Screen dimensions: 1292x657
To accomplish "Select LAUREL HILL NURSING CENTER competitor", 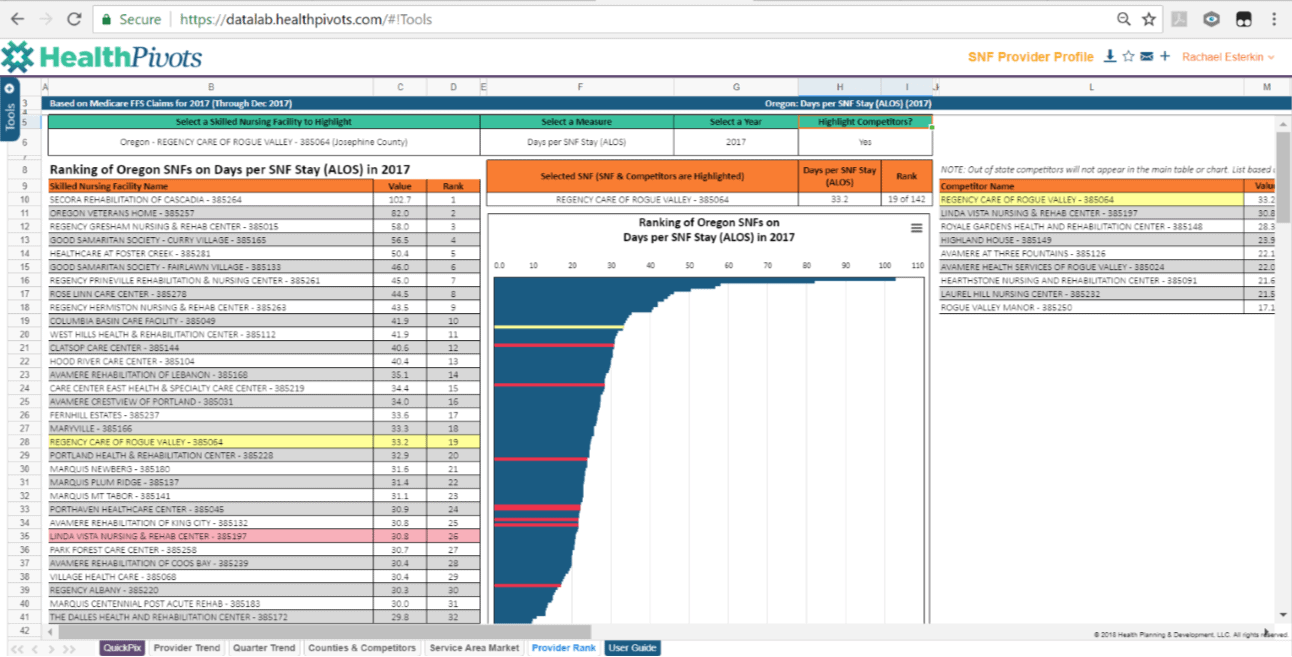I will click(x=1091, y=294).
